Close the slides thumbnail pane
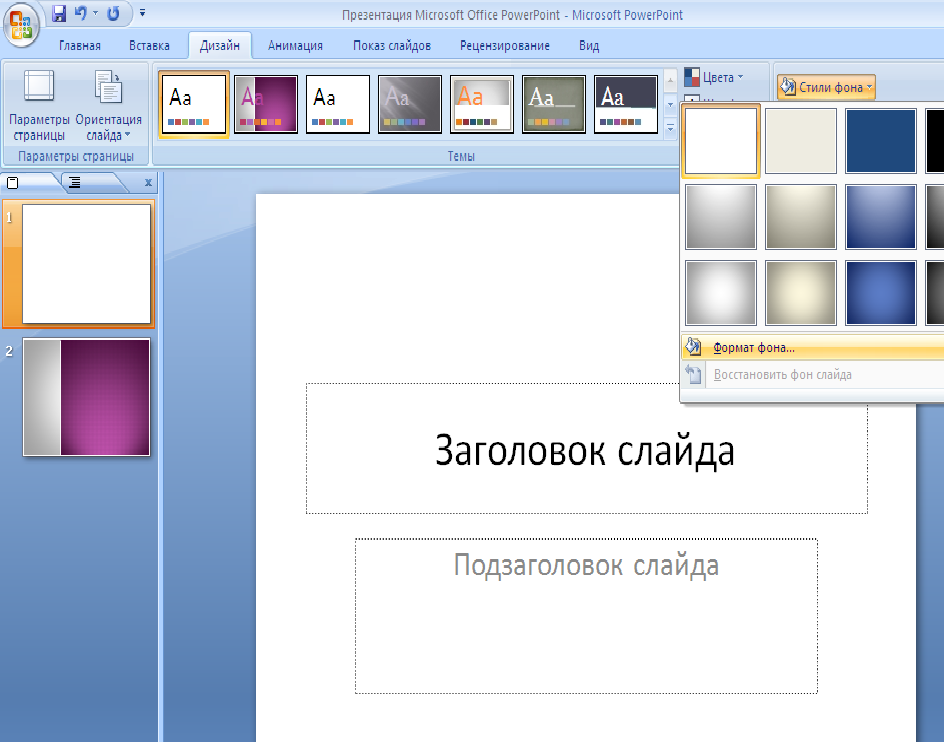Image resolution: width=944 pixels, height=742 pixels. tap(148, 182)
